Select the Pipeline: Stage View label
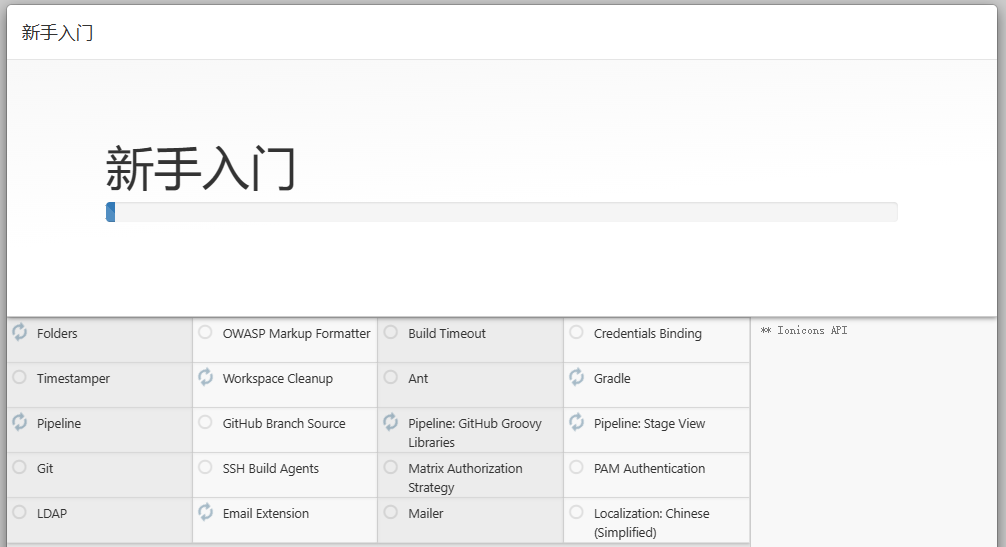Image resolution: width=1006 pixels, height=547 pixels. coord(649,424)
